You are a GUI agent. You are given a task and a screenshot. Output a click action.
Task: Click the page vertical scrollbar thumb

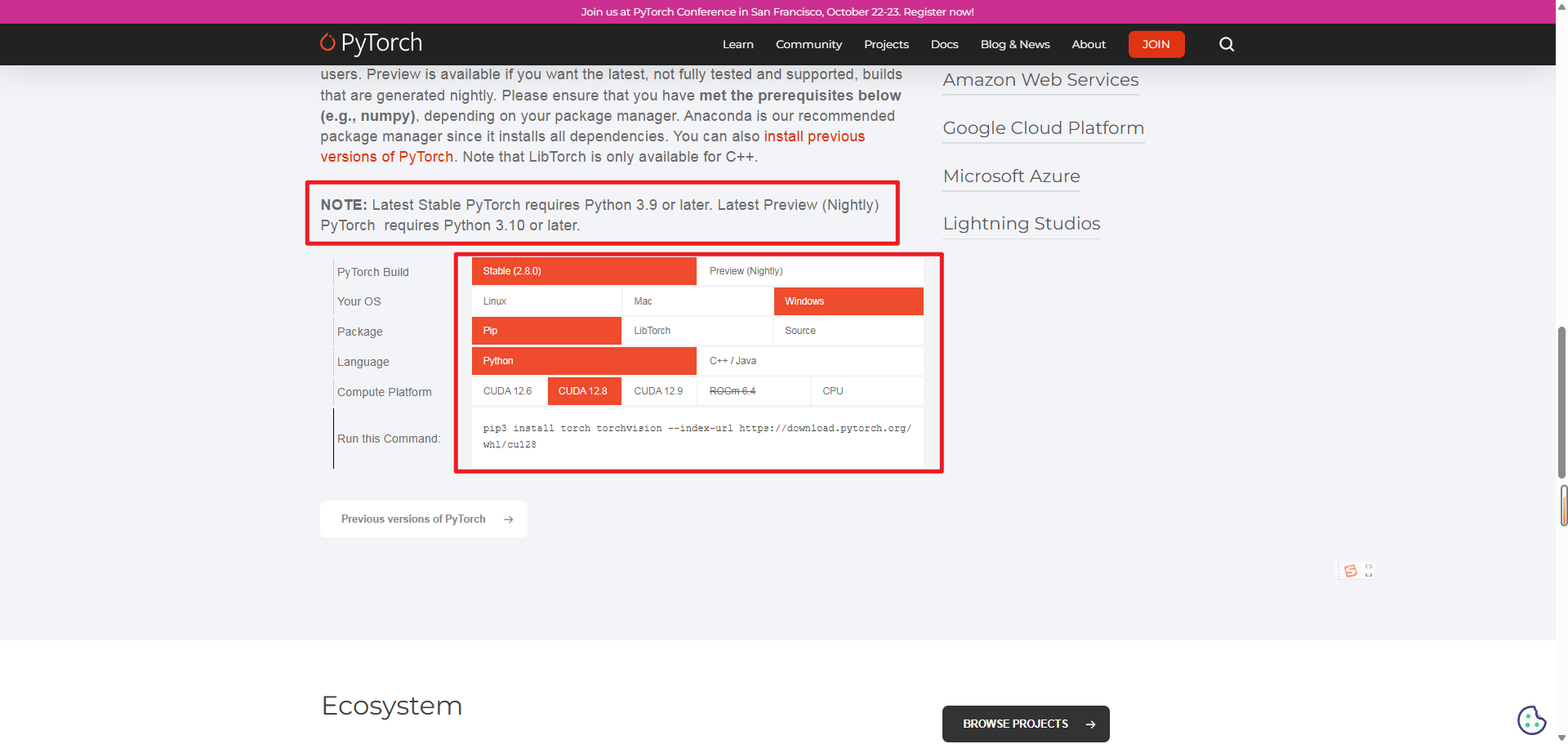(x=1561, y=402)
